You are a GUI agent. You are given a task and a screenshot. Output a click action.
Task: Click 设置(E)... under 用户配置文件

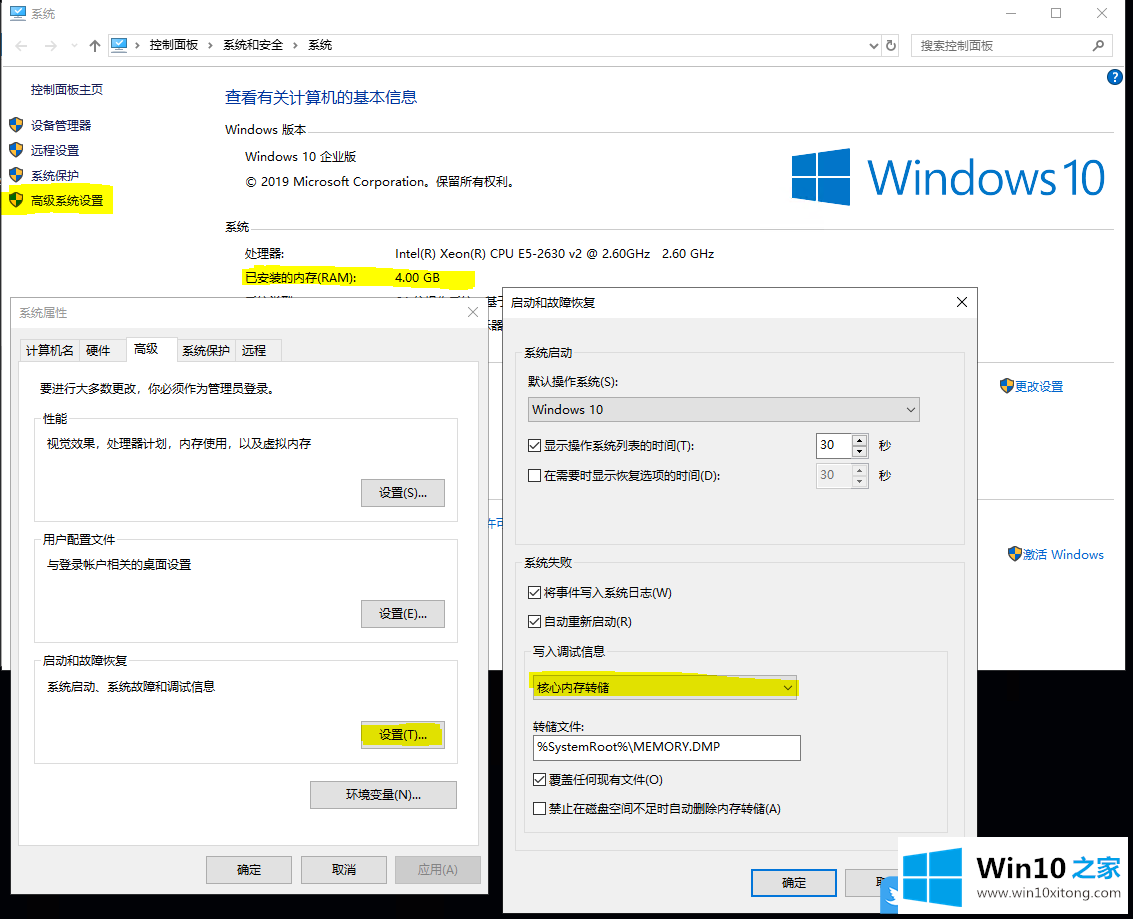point(402,614)
